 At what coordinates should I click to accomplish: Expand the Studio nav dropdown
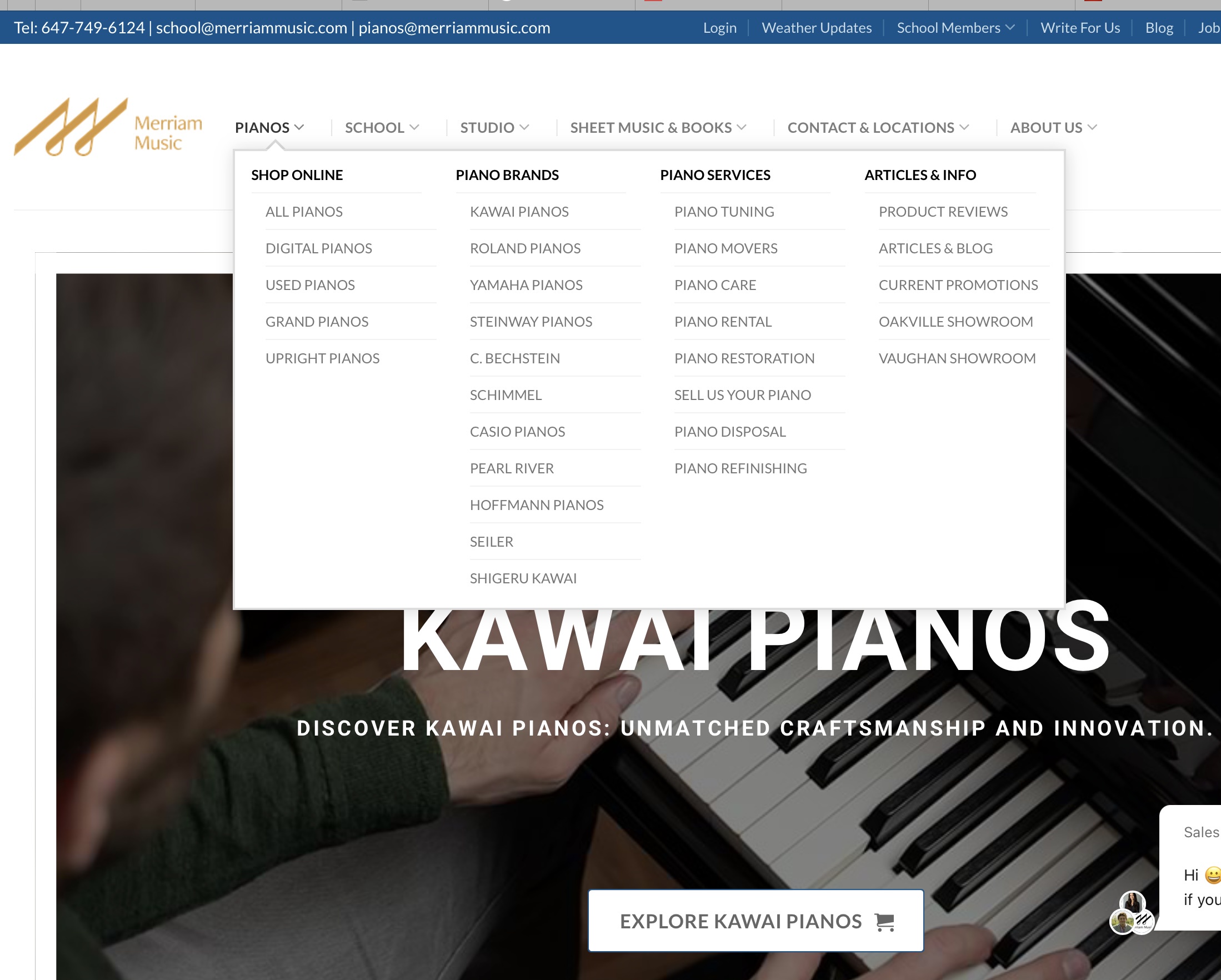[x=494, y=127]
